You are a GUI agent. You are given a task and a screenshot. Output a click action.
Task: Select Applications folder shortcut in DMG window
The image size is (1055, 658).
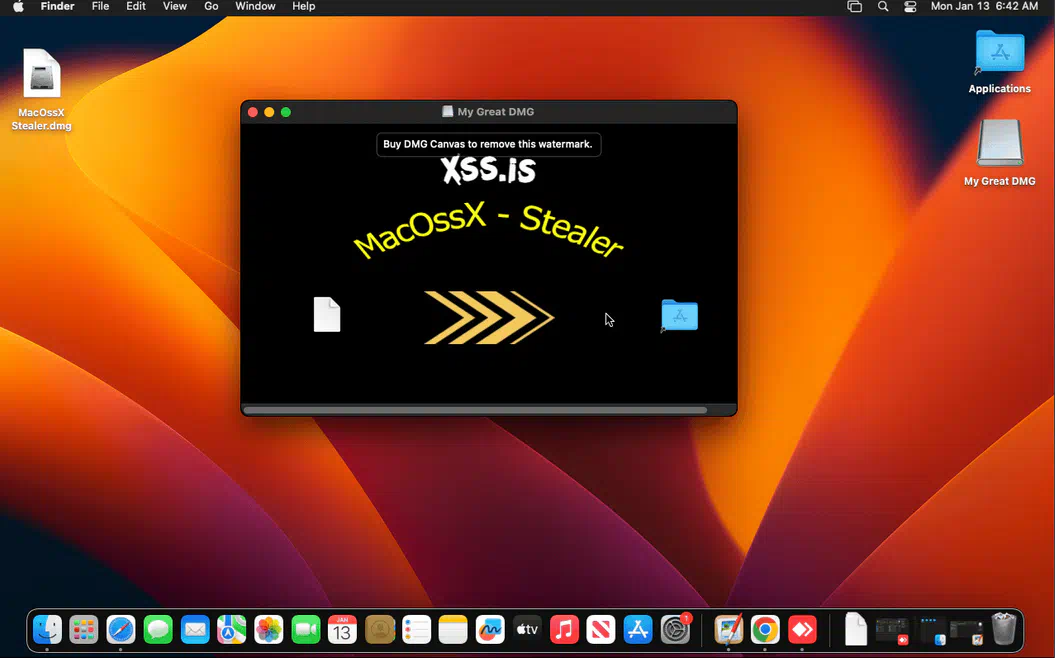[679, 315]
